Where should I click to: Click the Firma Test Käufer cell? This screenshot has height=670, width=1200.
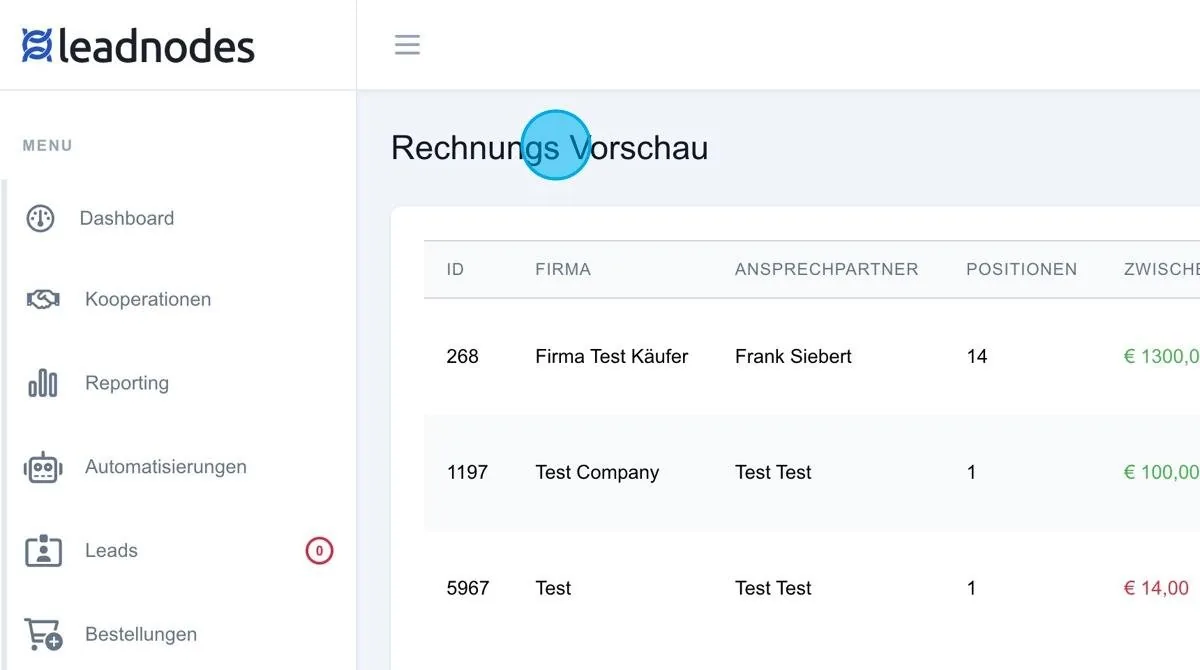coord(612,356)
